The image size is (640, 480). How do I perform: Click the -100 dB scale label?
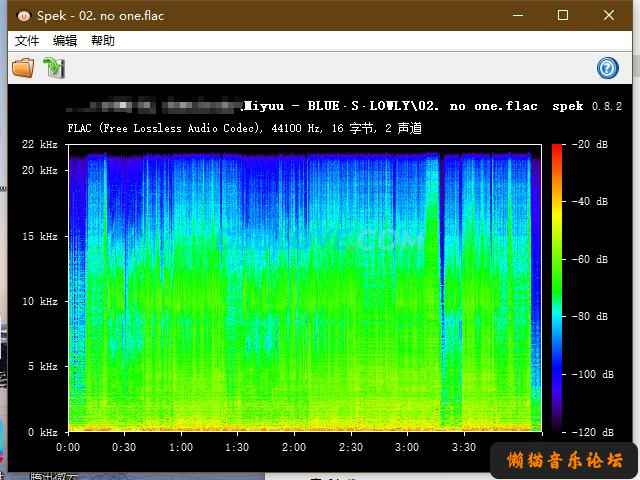click(x=593, y=374)
